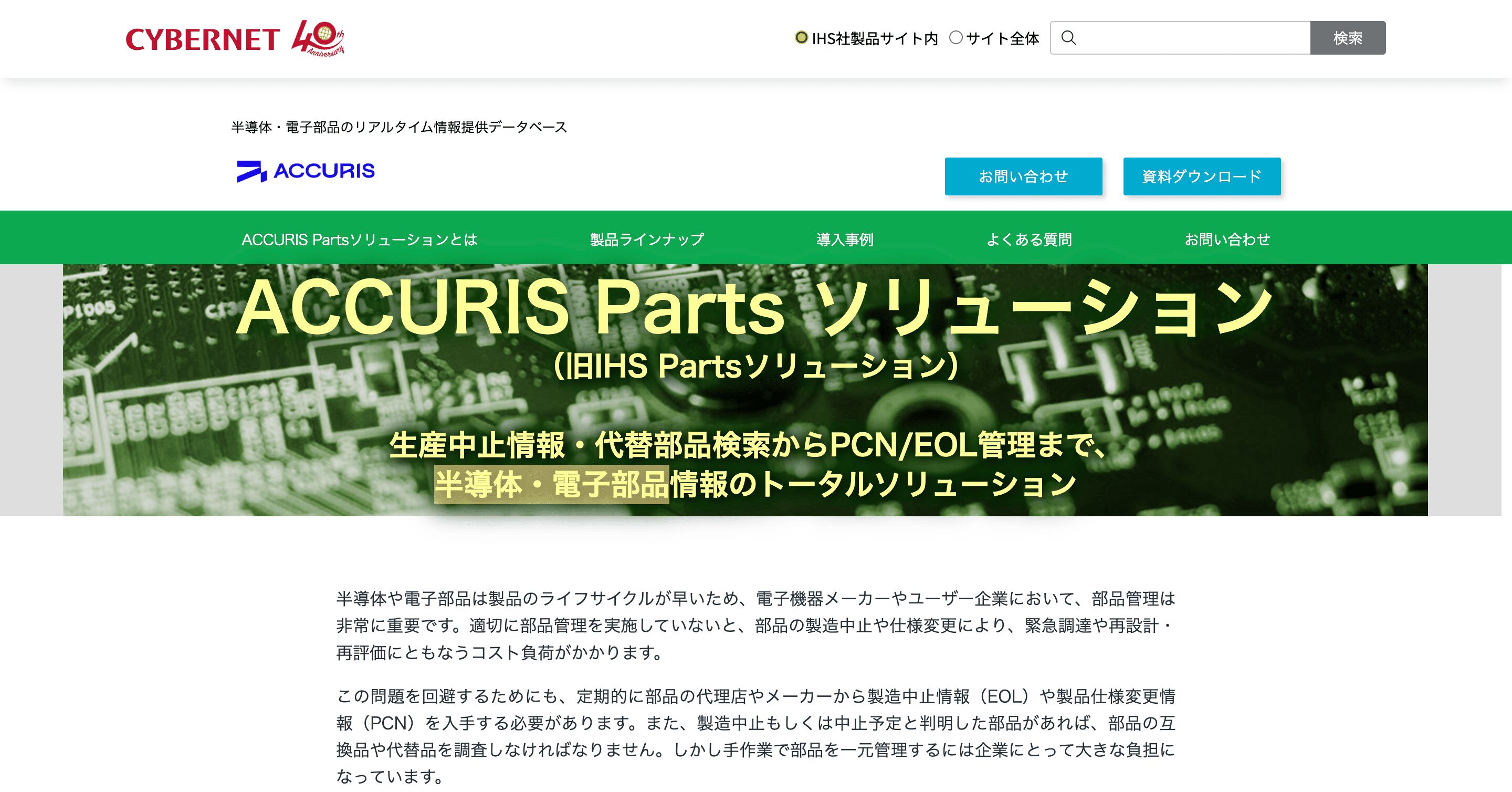Click the 40th Anniversary emblem
This screenshot has height=792, width=1512.
pos(318,38)
